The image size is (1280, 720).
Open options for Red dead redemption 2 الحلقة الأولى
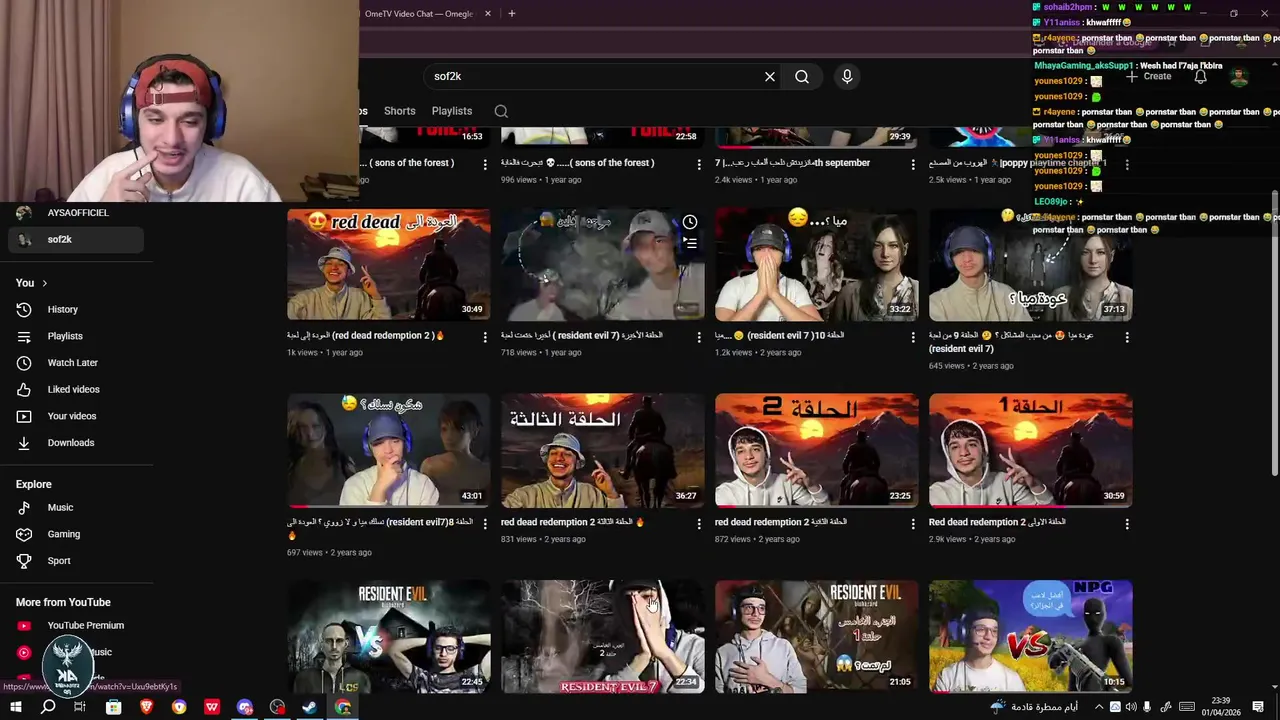point(1127,524)
